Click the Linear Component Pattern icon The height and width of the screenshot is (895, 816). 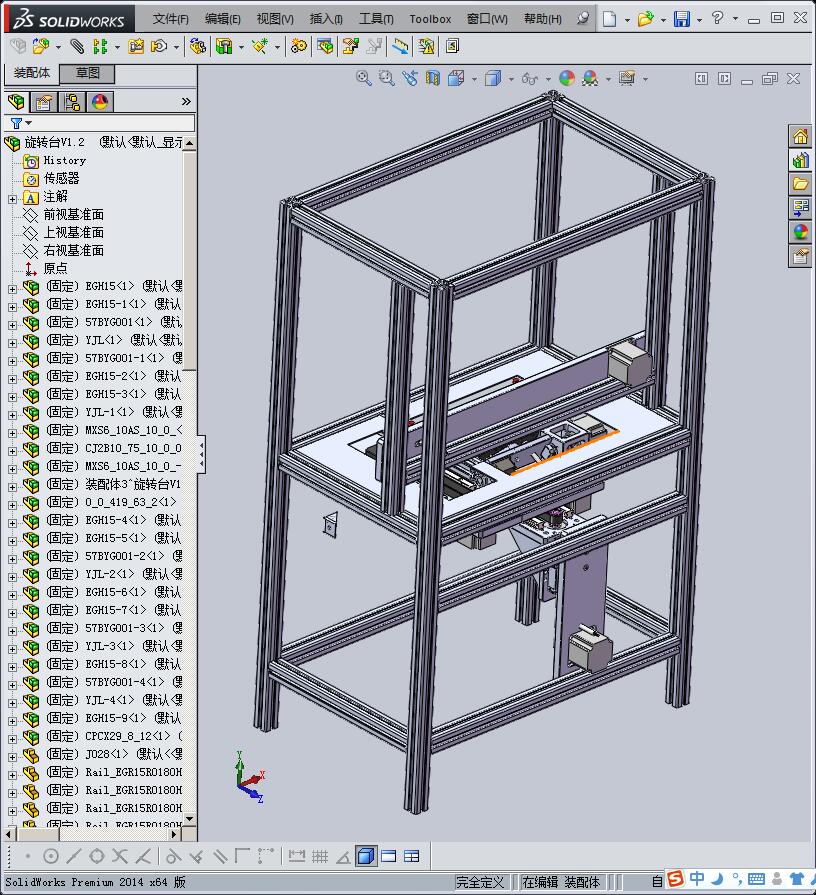(100, 46)
